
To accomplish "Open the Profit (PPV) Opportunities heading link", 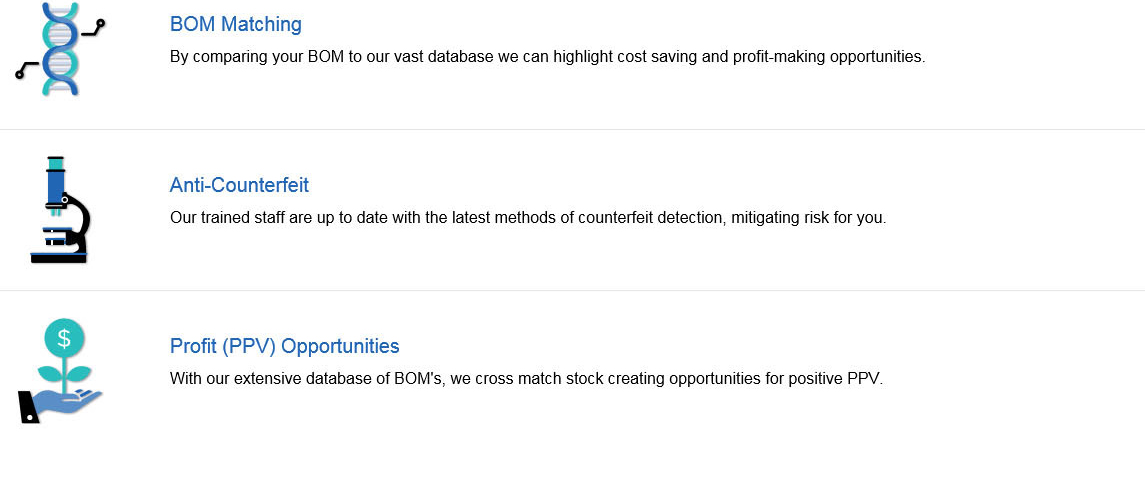I will (285, 345).
